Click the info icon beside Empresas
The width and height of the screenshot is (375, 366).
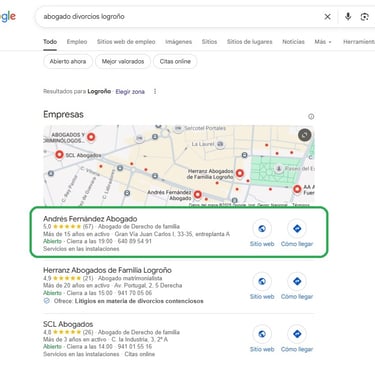pos(311,116)
